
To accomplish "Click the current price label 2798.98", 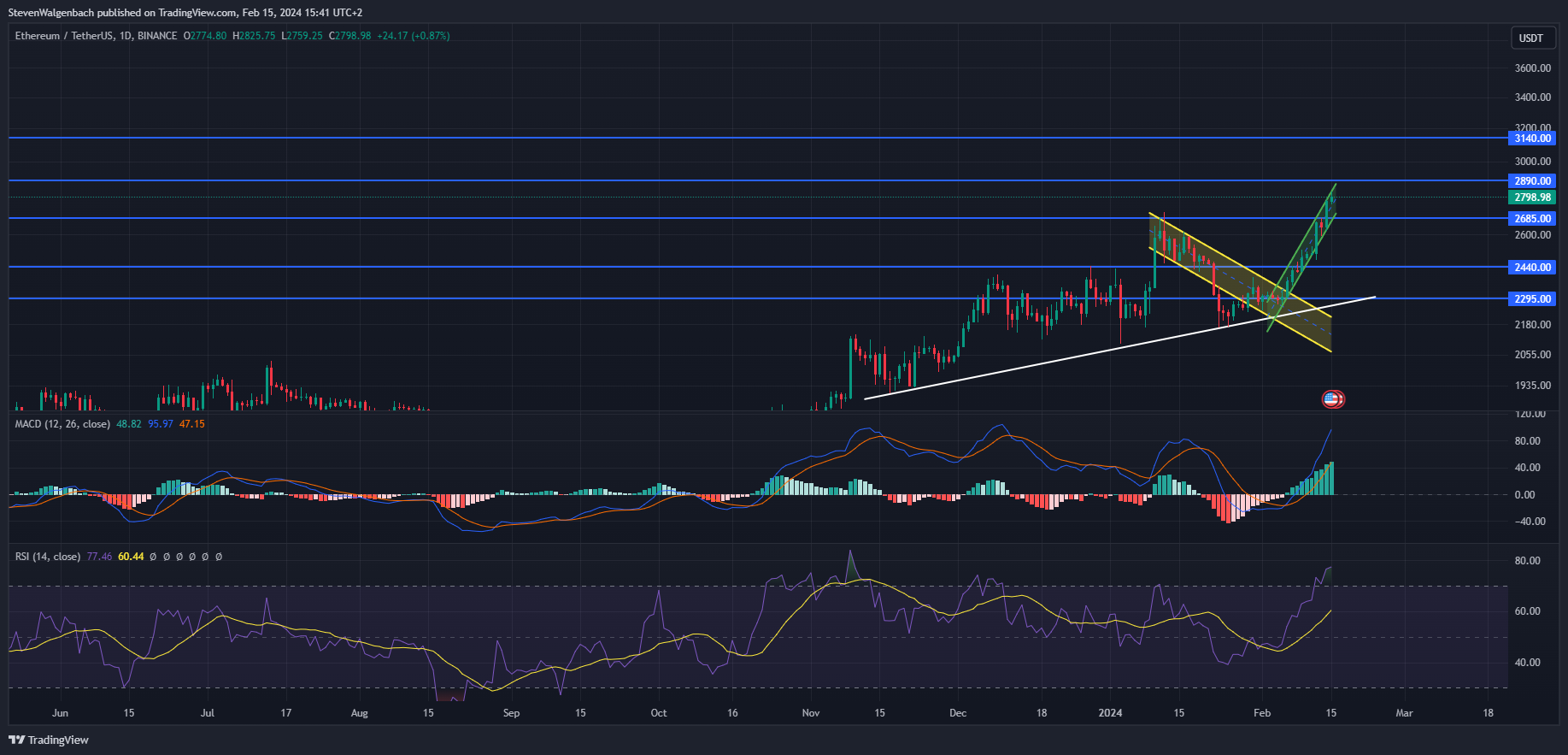I will tap(1532, 198).
